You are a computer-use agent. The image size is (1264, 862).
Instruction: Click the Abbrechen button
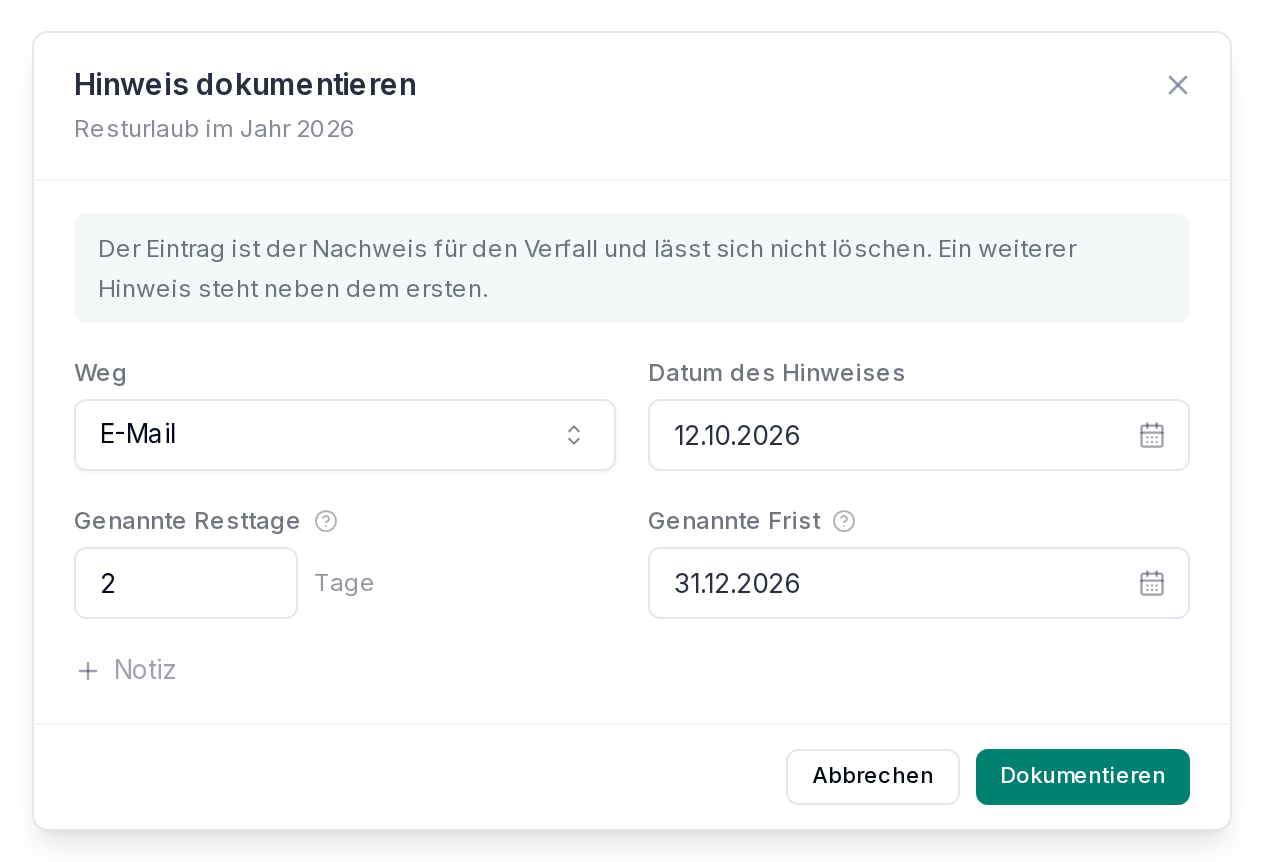[x=873, y=777]
